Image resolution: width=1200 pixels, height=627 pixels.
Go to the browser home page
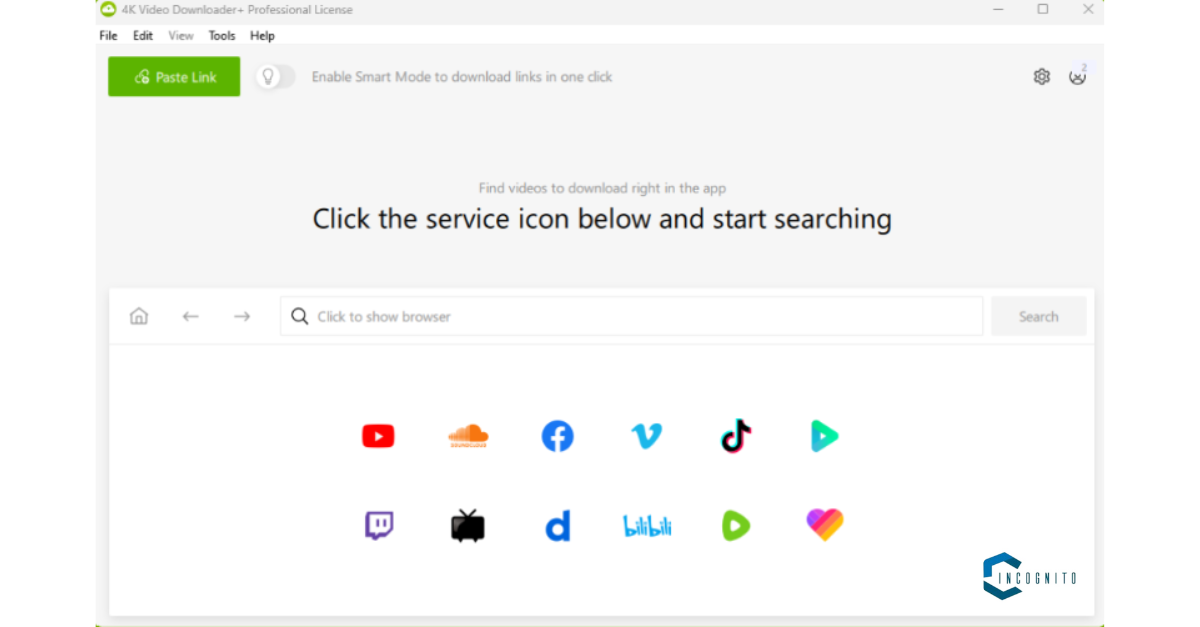(139, 316)
